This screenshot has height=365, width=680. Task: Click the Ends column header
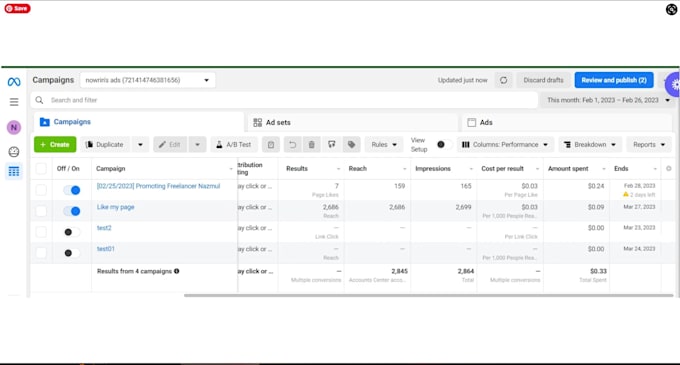[635, 169]
